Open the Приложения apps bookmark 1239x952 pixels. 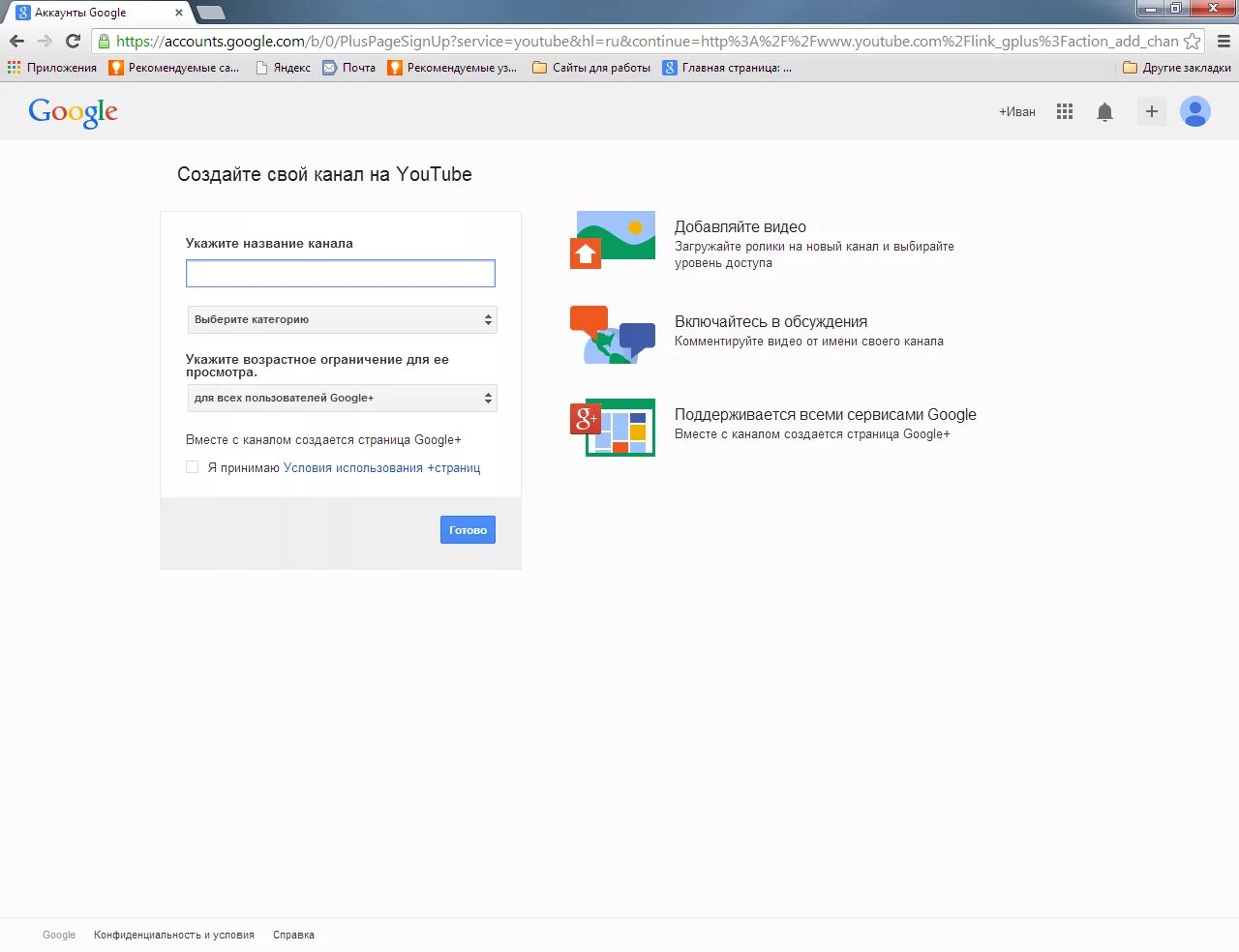pyautogui.click(x=52, y=68)
